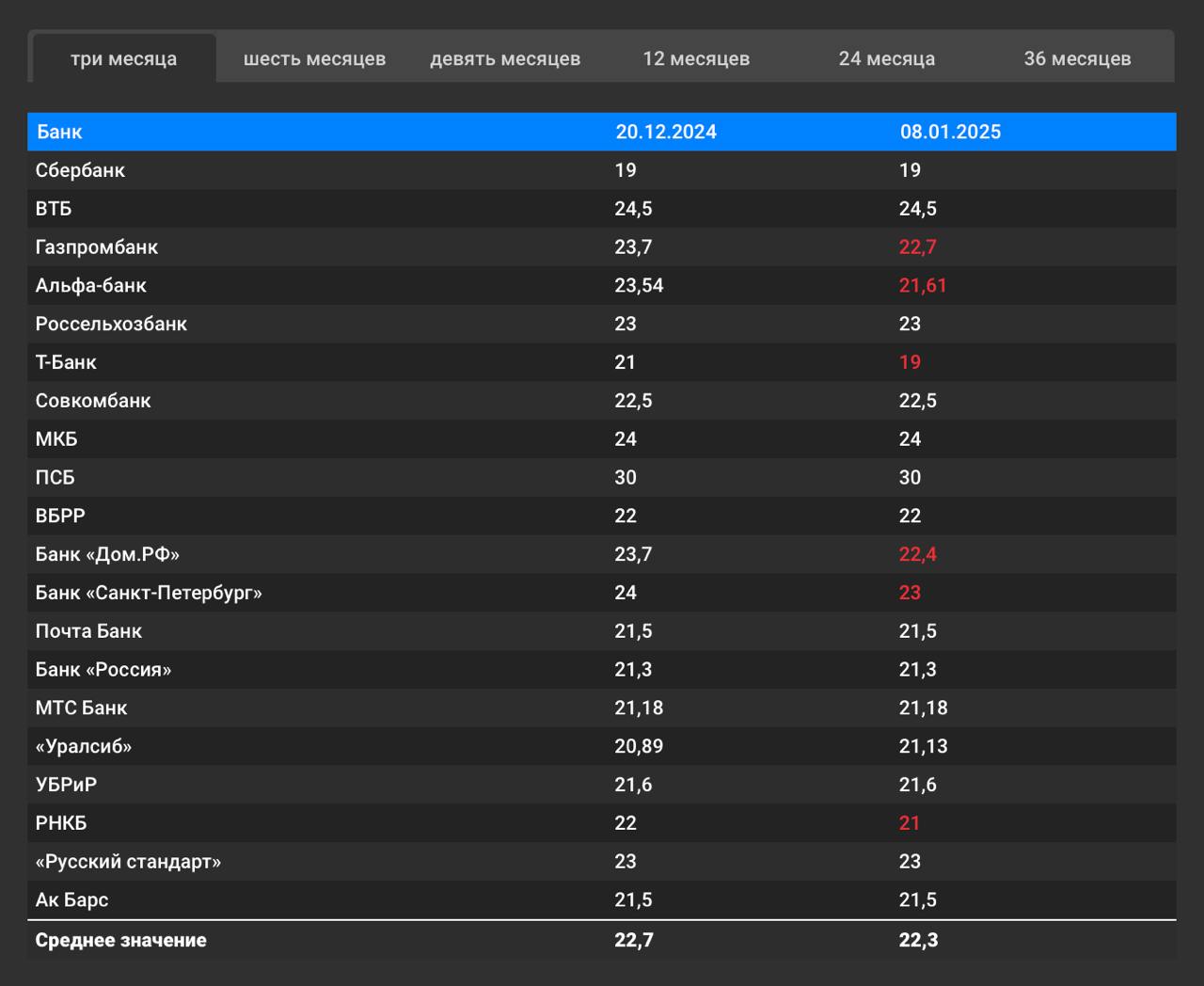Click the Т-Банк row label

(66, 362)
